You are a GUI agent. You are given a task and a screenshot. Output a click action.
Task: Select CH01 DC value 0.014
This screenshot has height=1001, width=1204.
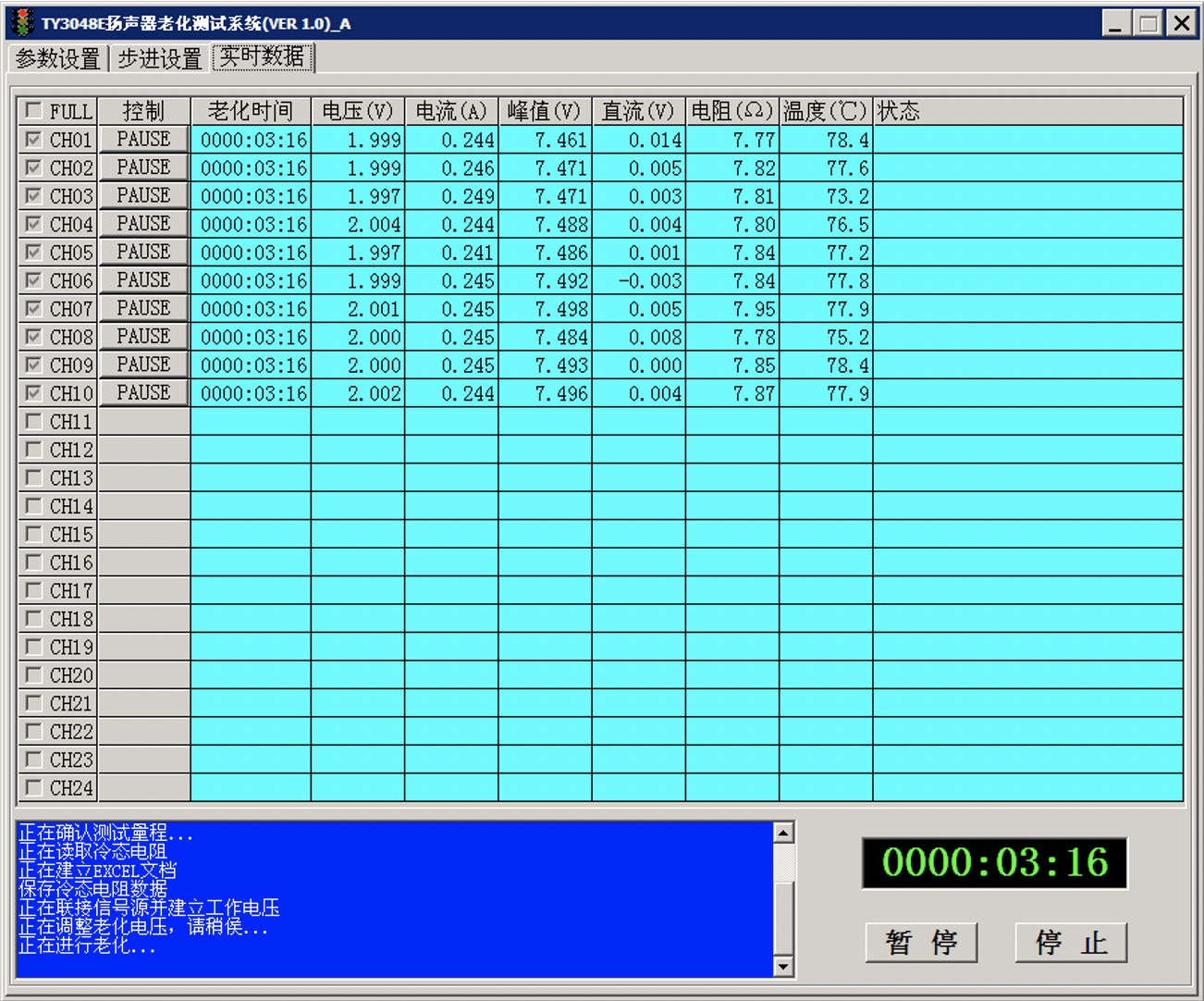639,140
